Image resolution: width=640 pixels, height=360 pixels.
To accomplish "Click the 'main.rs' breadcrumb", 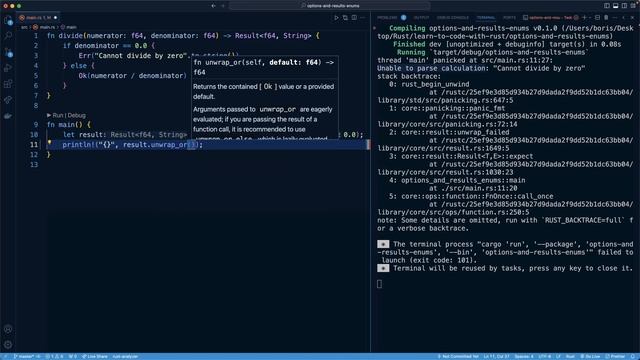I will point(47,27).
